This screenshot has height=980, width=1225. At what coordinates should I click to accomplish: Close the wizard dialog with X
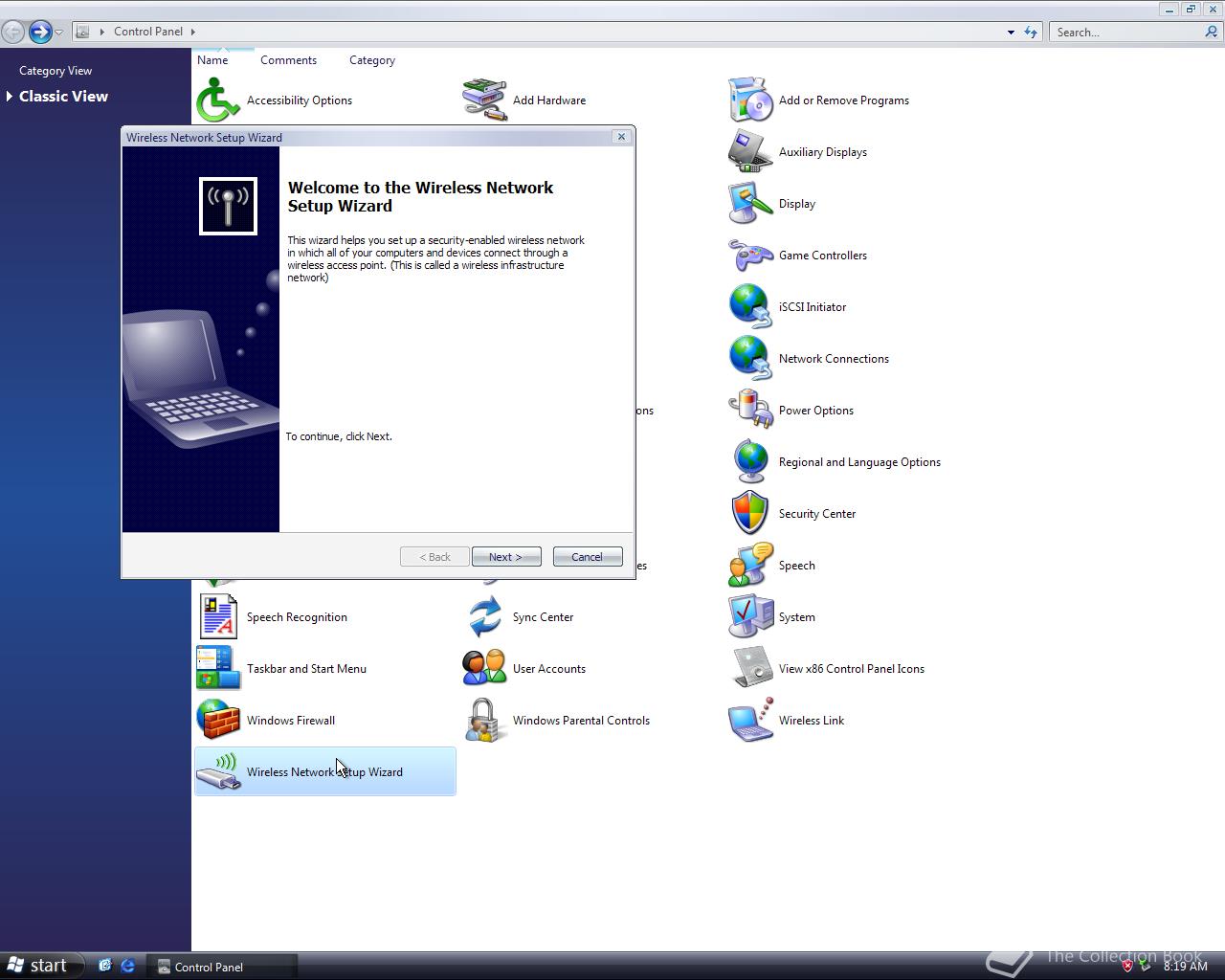(x=621, y=137)
